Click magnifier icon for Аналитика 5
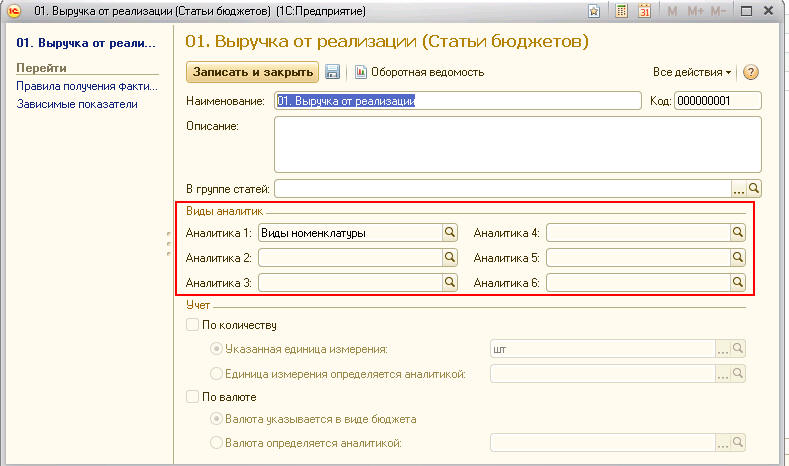Screen dimensions: 789x466 pos(738,257)
